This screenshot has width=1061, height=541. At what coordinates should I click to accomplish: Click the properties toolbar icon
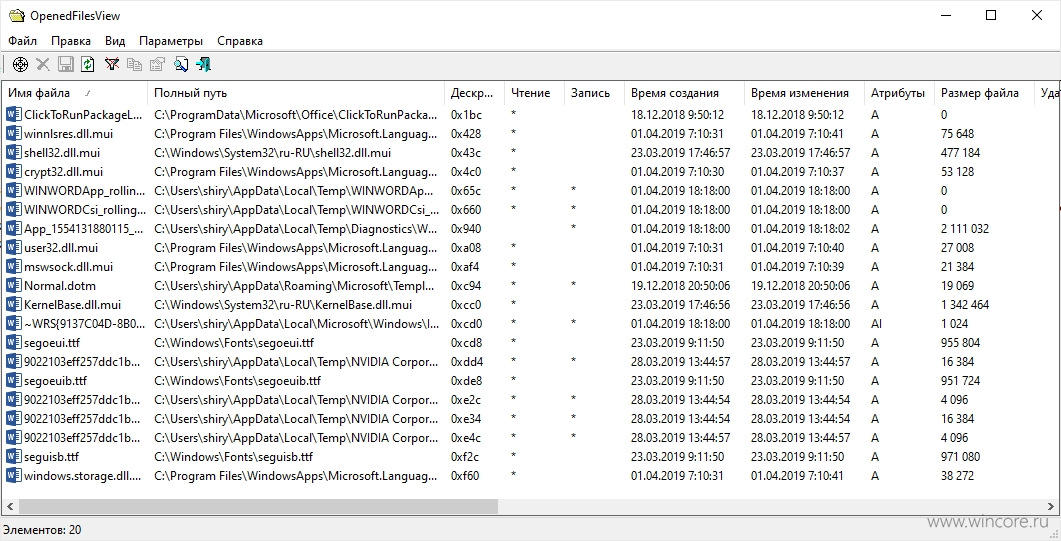pyautogui.click(x=157, y=64)
